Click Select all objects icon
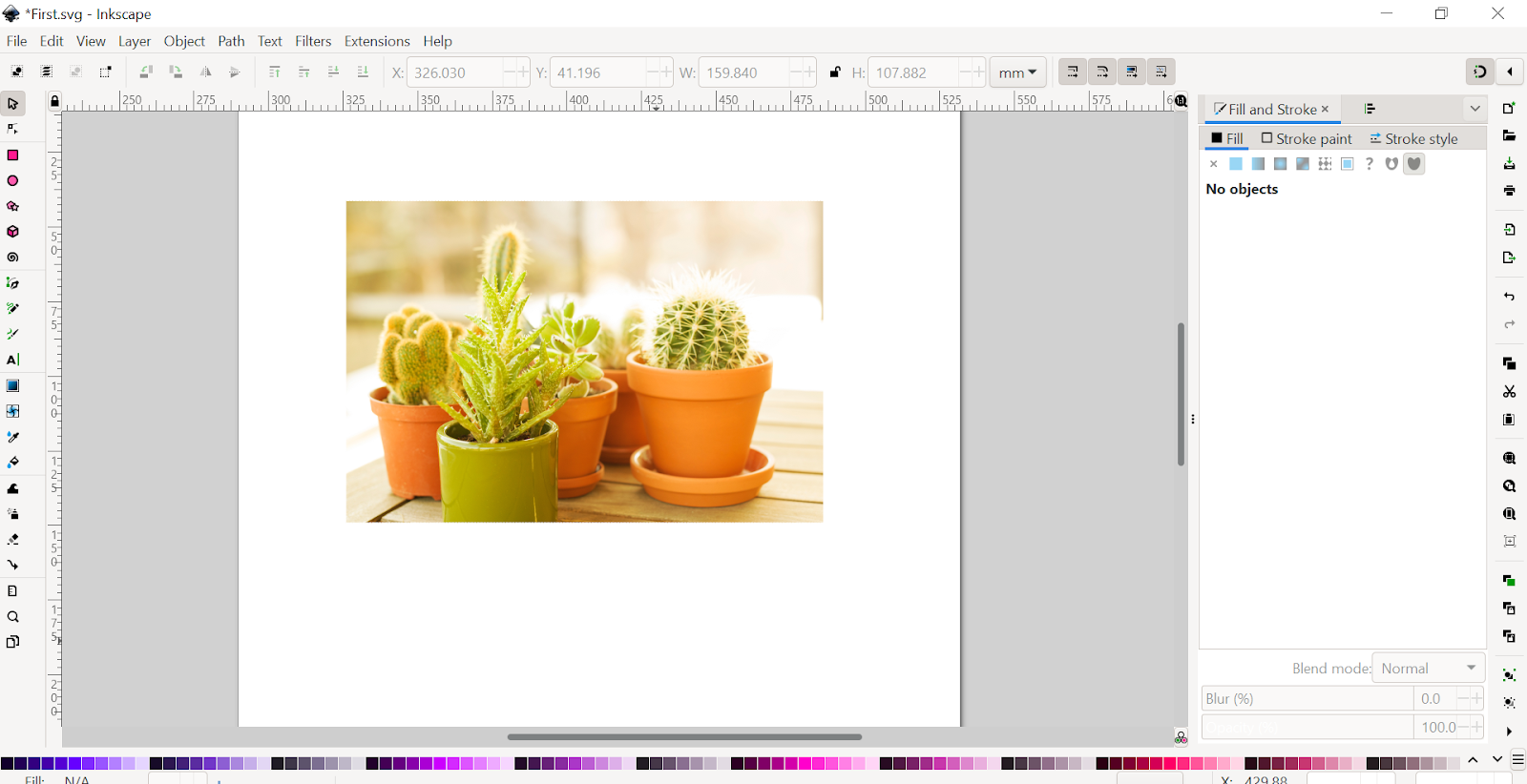1527x784 pixels. (17, 72)
